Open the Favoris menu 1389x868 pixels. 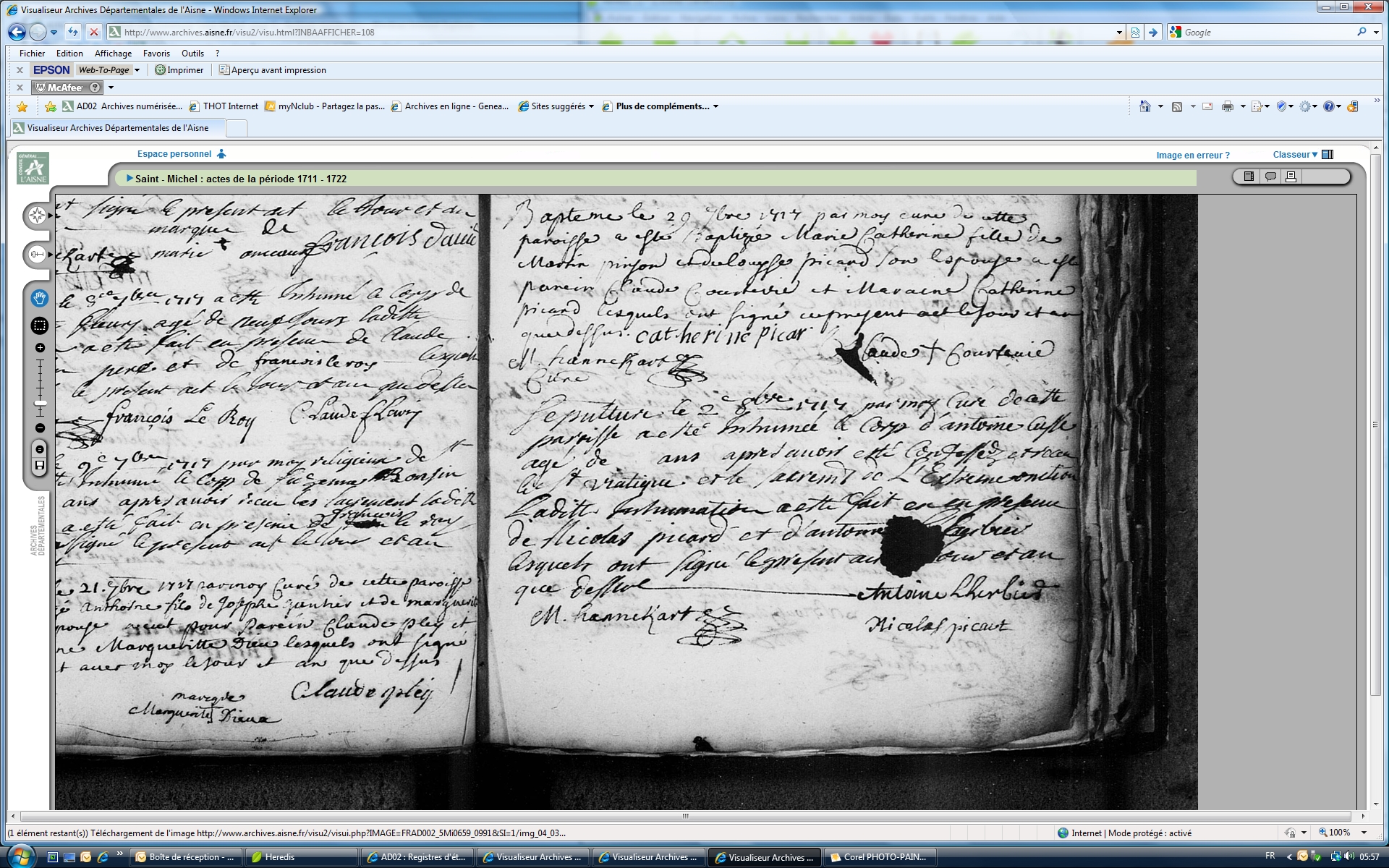point(156,54)
